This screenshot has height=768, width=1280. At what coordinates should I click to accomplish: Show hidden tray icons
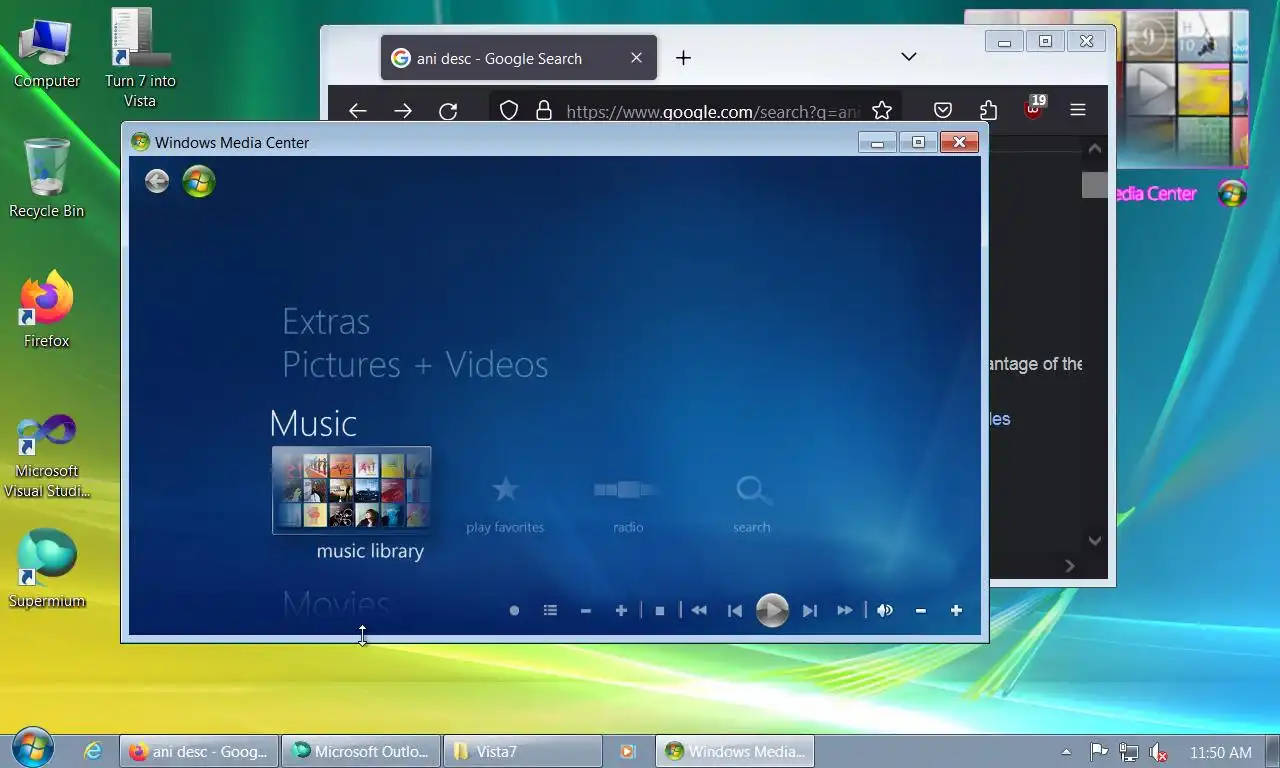tap(1066, 752)
